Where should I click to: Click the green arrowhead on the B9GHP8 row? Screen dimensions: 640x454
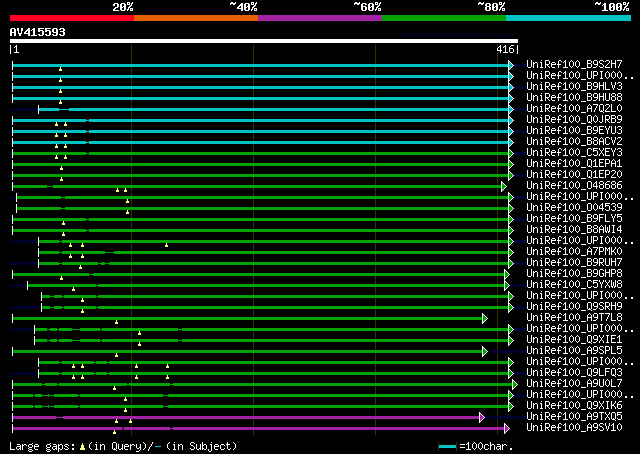coord(507,274)
